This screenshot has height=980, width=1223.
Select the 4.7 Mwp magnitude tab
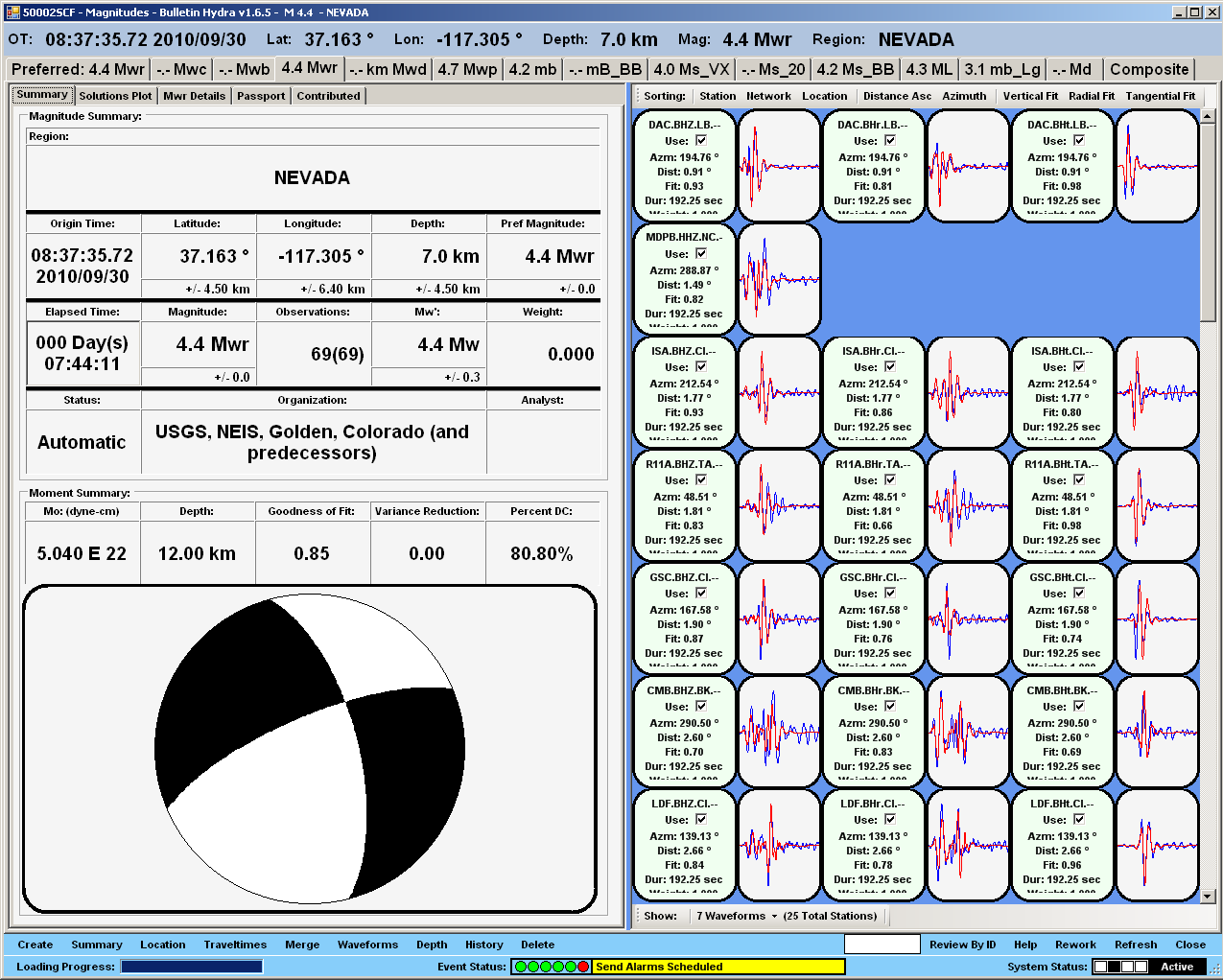click(x=467, y=69)
